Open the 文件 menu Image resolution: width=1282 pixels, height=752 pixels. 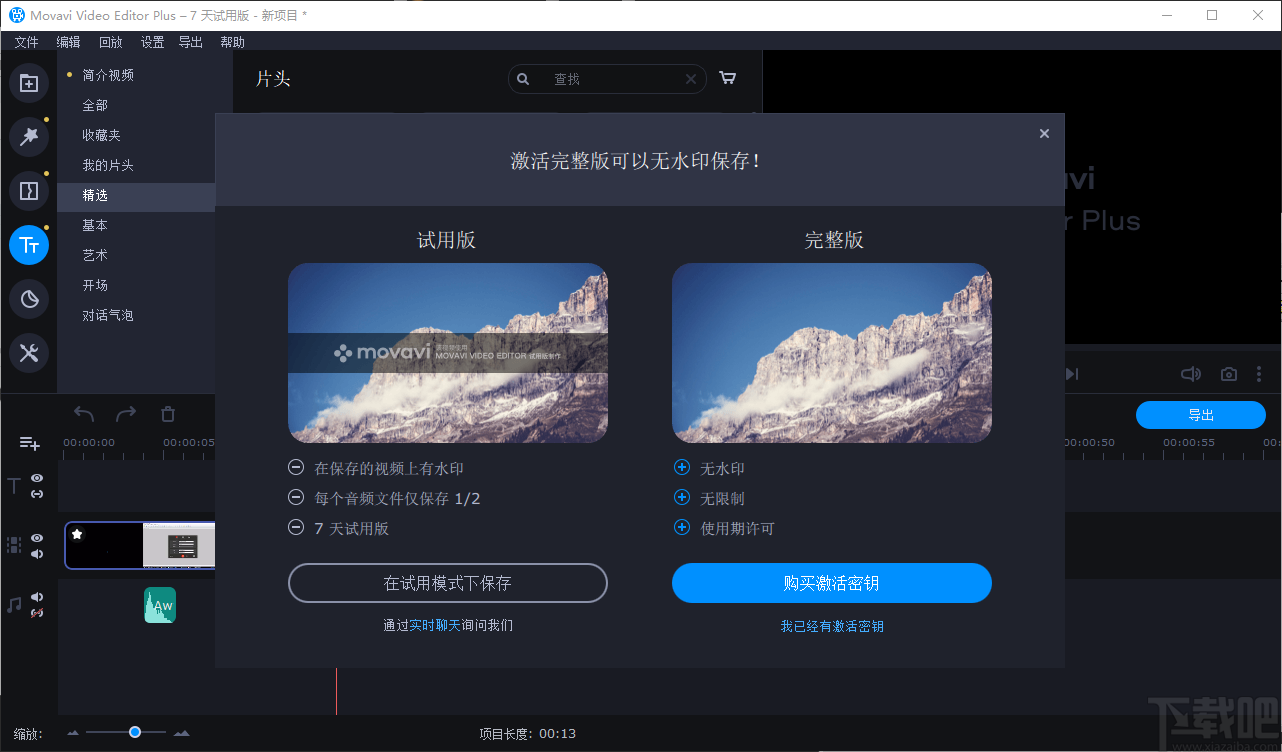[x=27, y=42]
